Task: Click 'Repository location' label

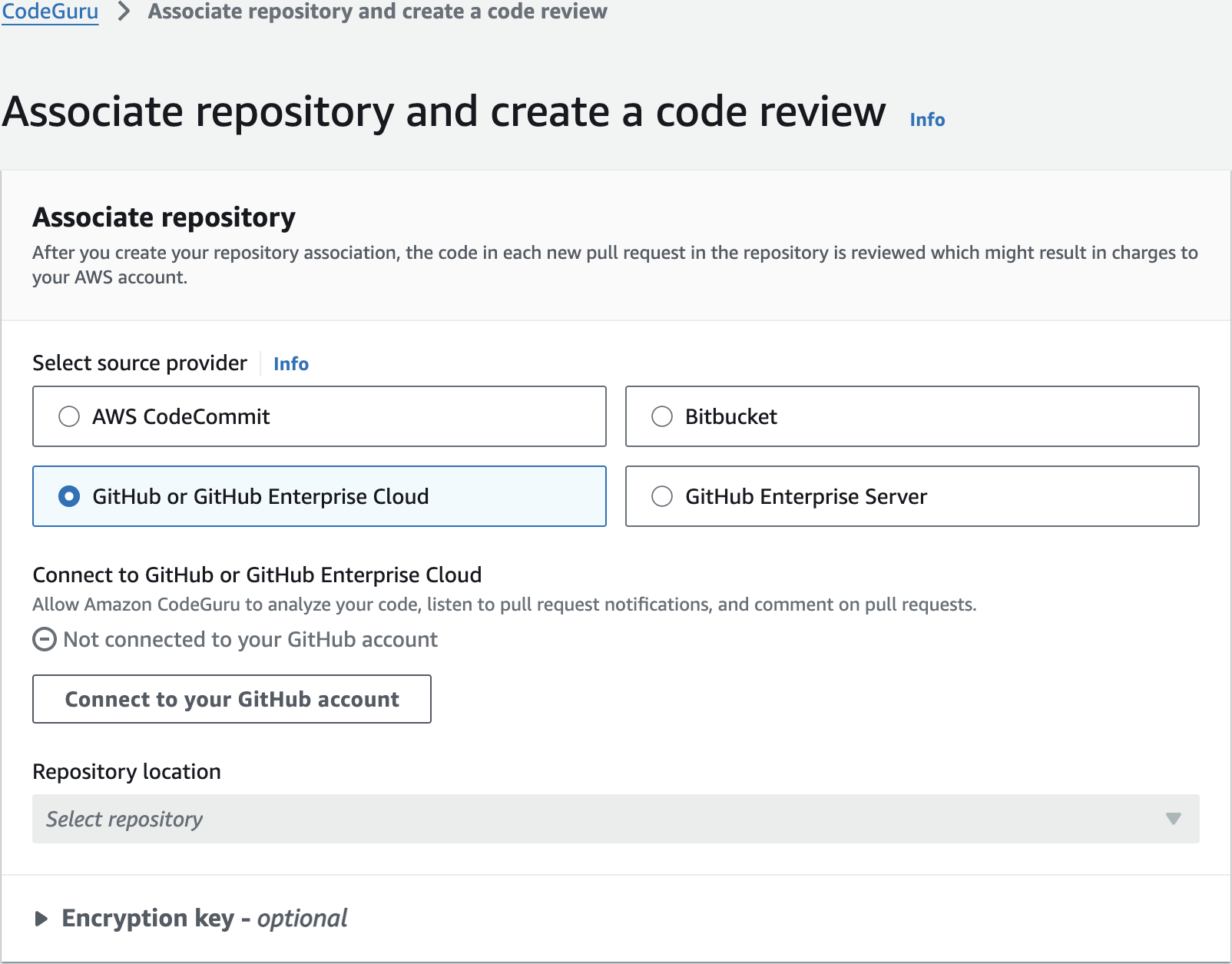Action: [127, 771]
